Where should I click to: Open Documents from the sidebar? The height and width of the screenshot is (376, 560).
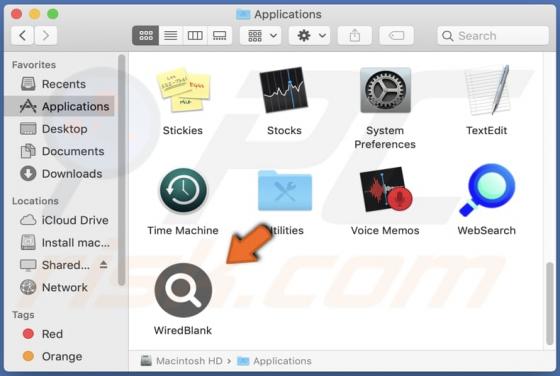(60, 151)
